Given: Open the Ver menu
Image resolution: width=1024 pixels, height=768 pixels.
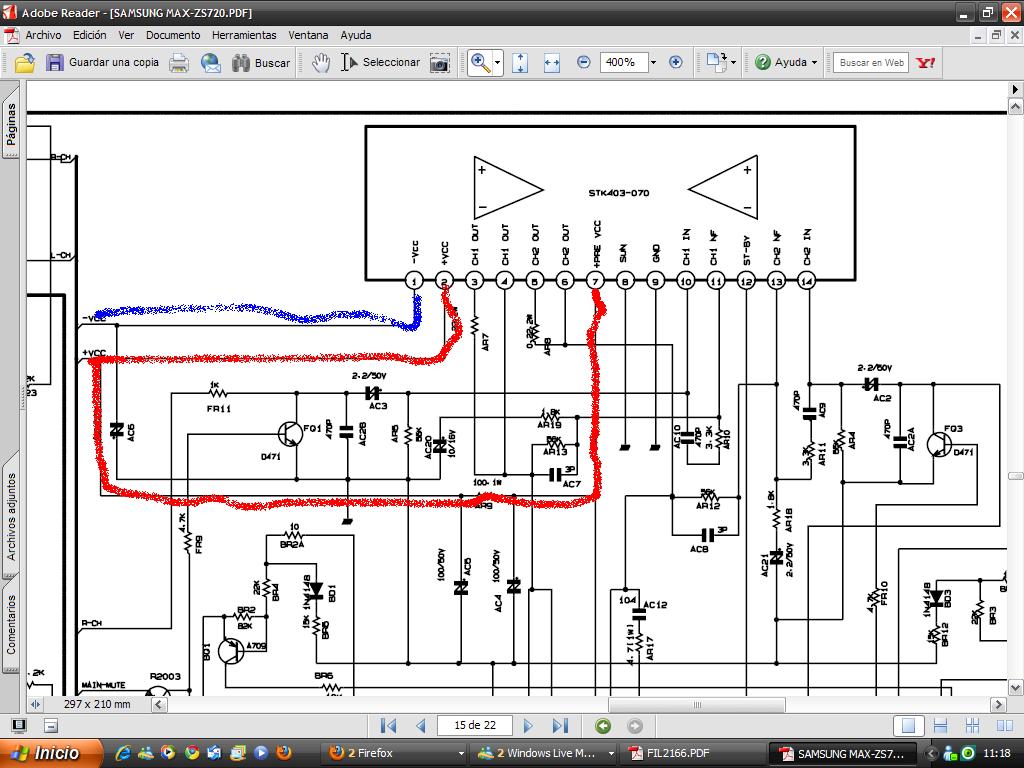Looking at the screenshot, I should coord(126,35).
